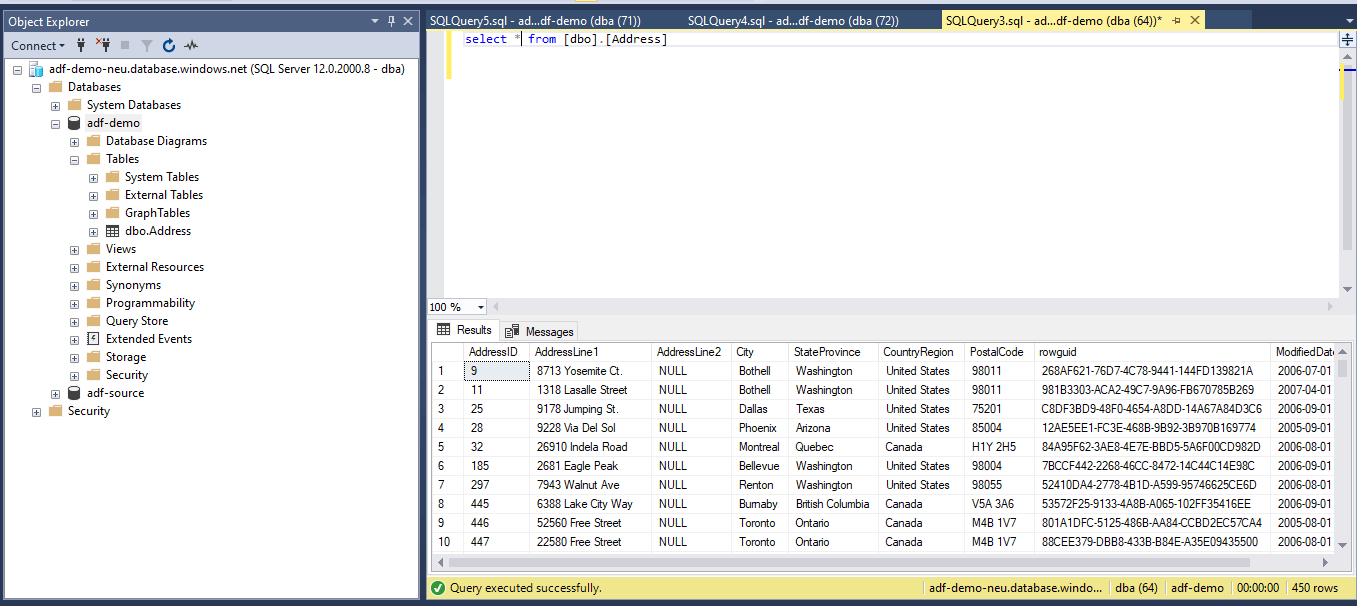Switch to the Messages tab
Viewport: 1357px width, 606px height.
click(x=540, y=331)
